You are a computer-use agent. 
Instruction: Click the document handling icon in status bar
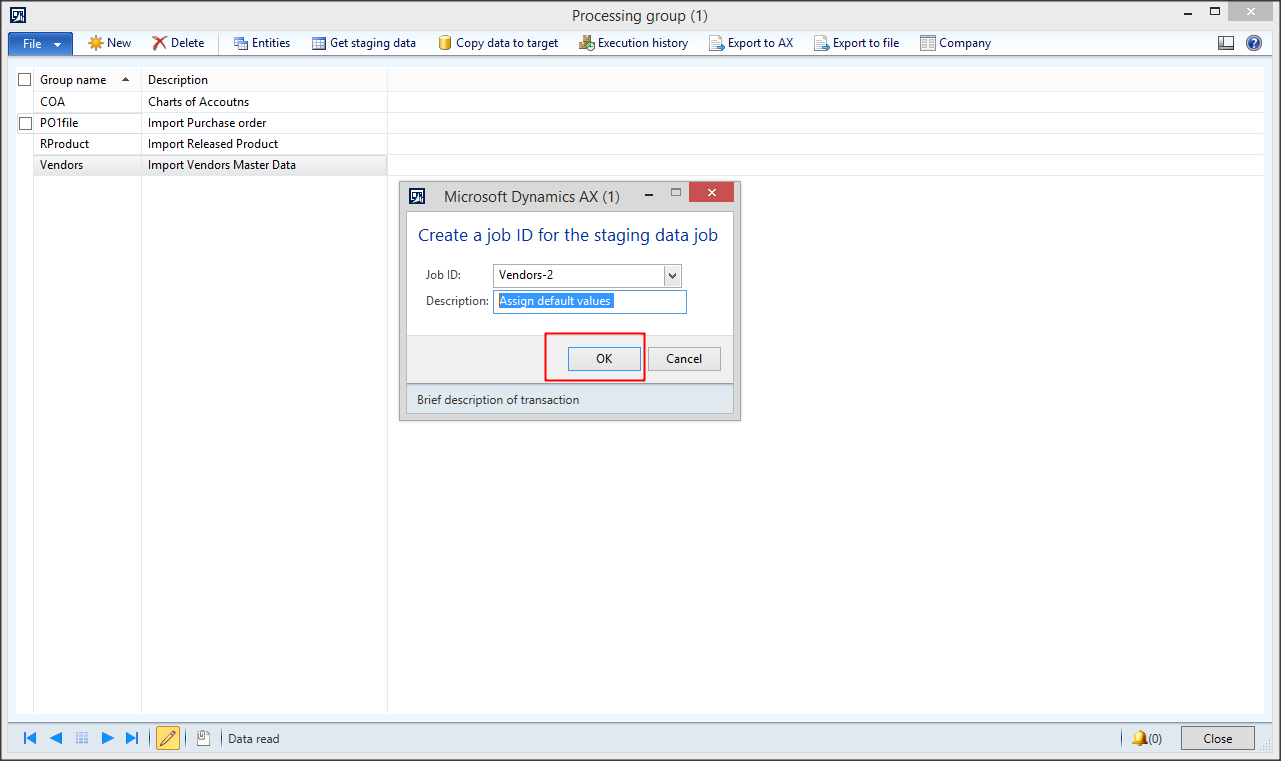click(203, 738)
